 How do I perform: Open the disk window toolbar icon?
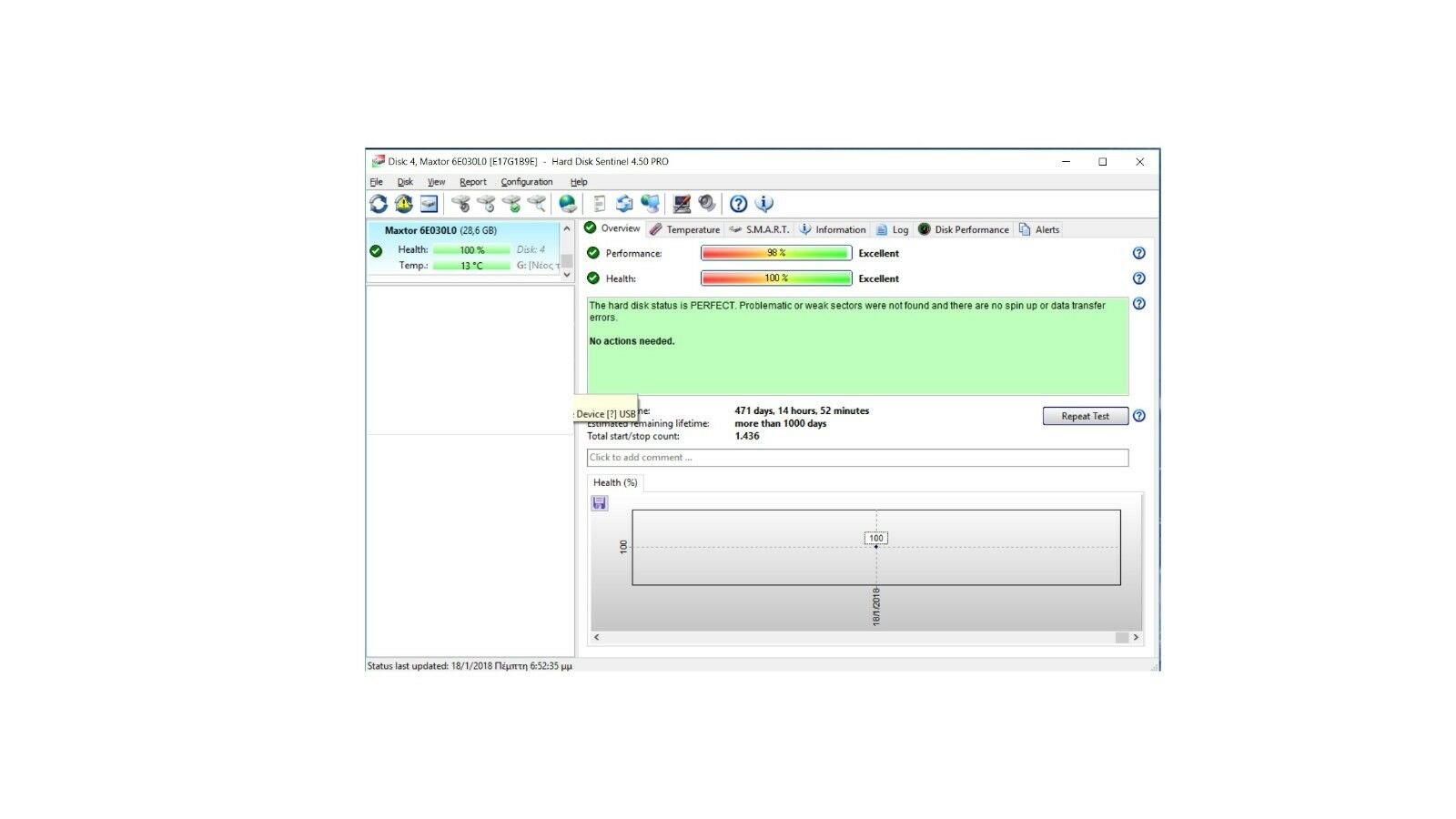click(429, 204)
